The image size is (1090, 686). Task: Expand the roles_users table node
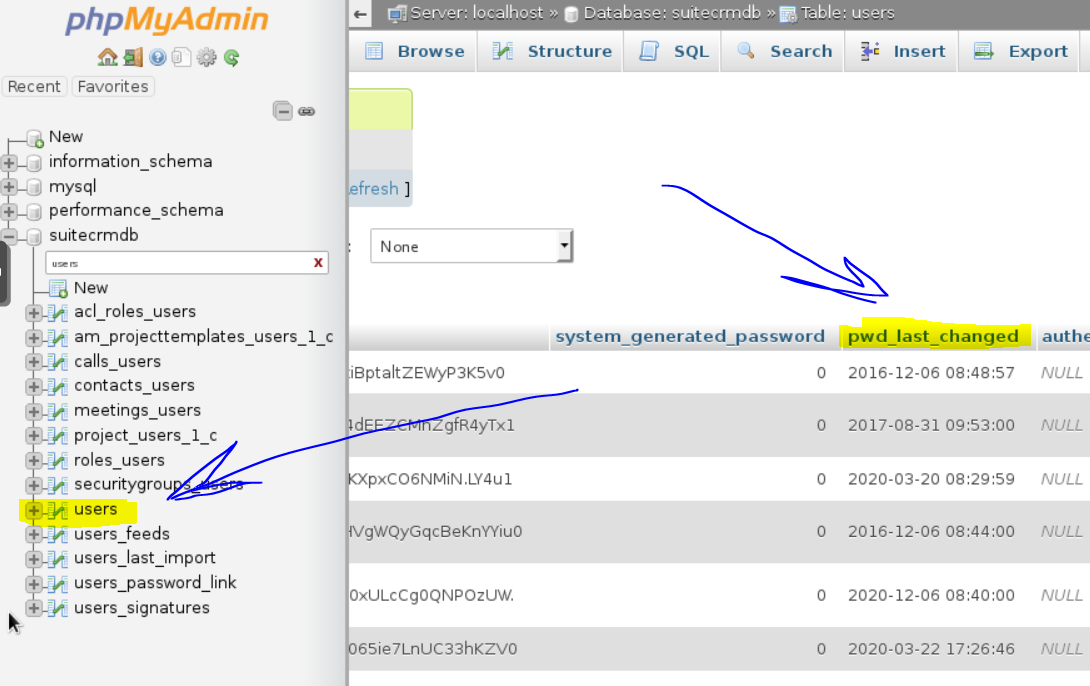pos(33,461)
